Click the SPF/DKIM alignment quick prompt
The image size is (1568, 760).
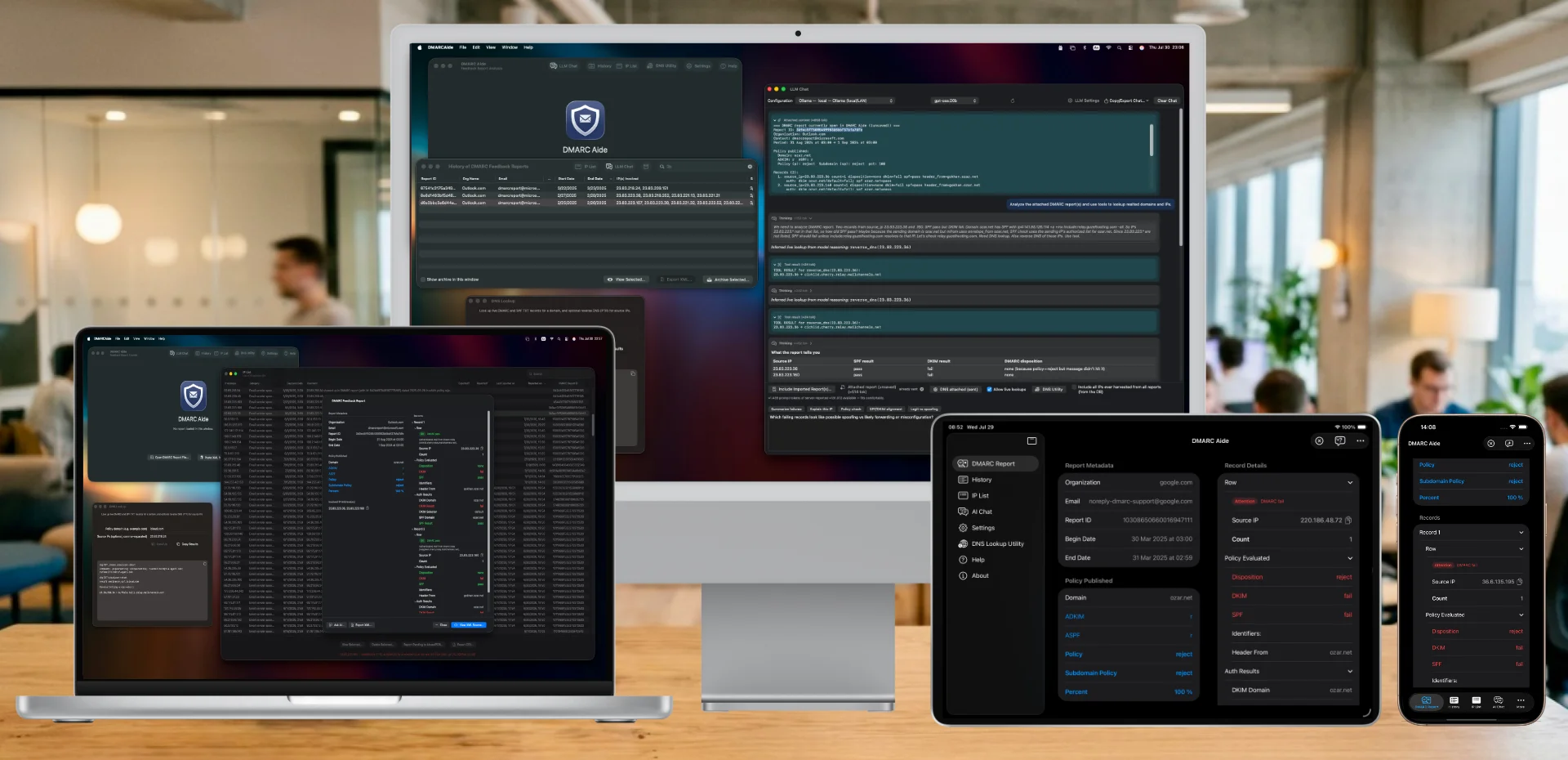pyautogui.click(x=885, y=409)
